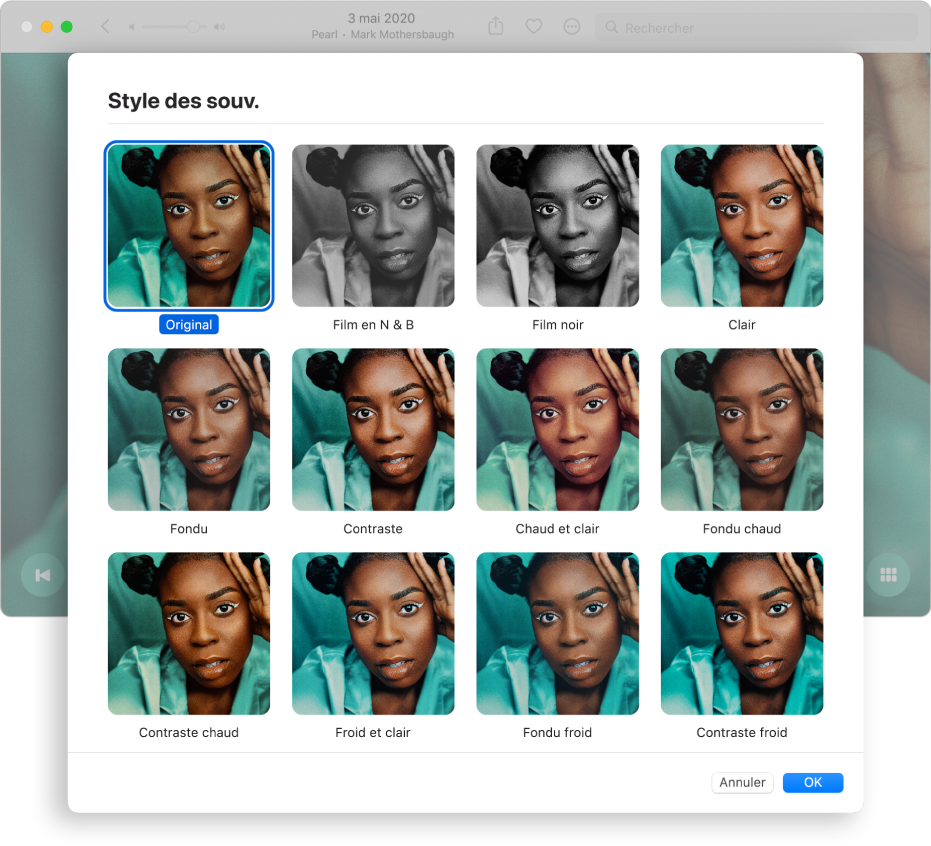The width and height of the screenshot is (931, 846).
Task: Click the heart Favorite icon
Action: [534, 27]
